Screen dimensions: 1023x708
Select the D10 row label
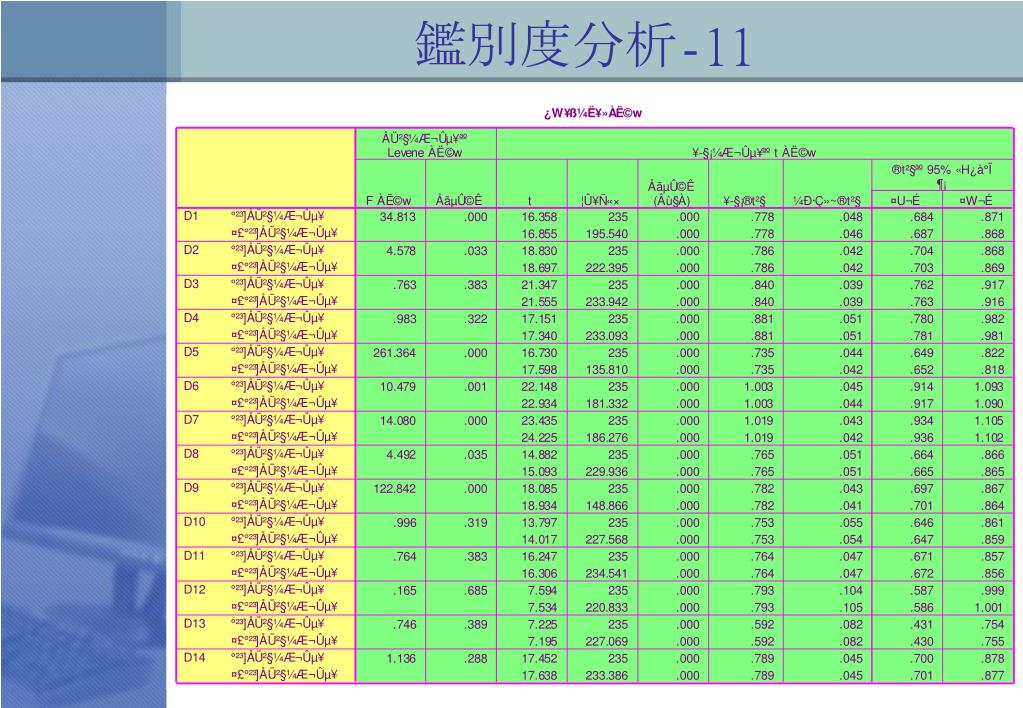194,521
